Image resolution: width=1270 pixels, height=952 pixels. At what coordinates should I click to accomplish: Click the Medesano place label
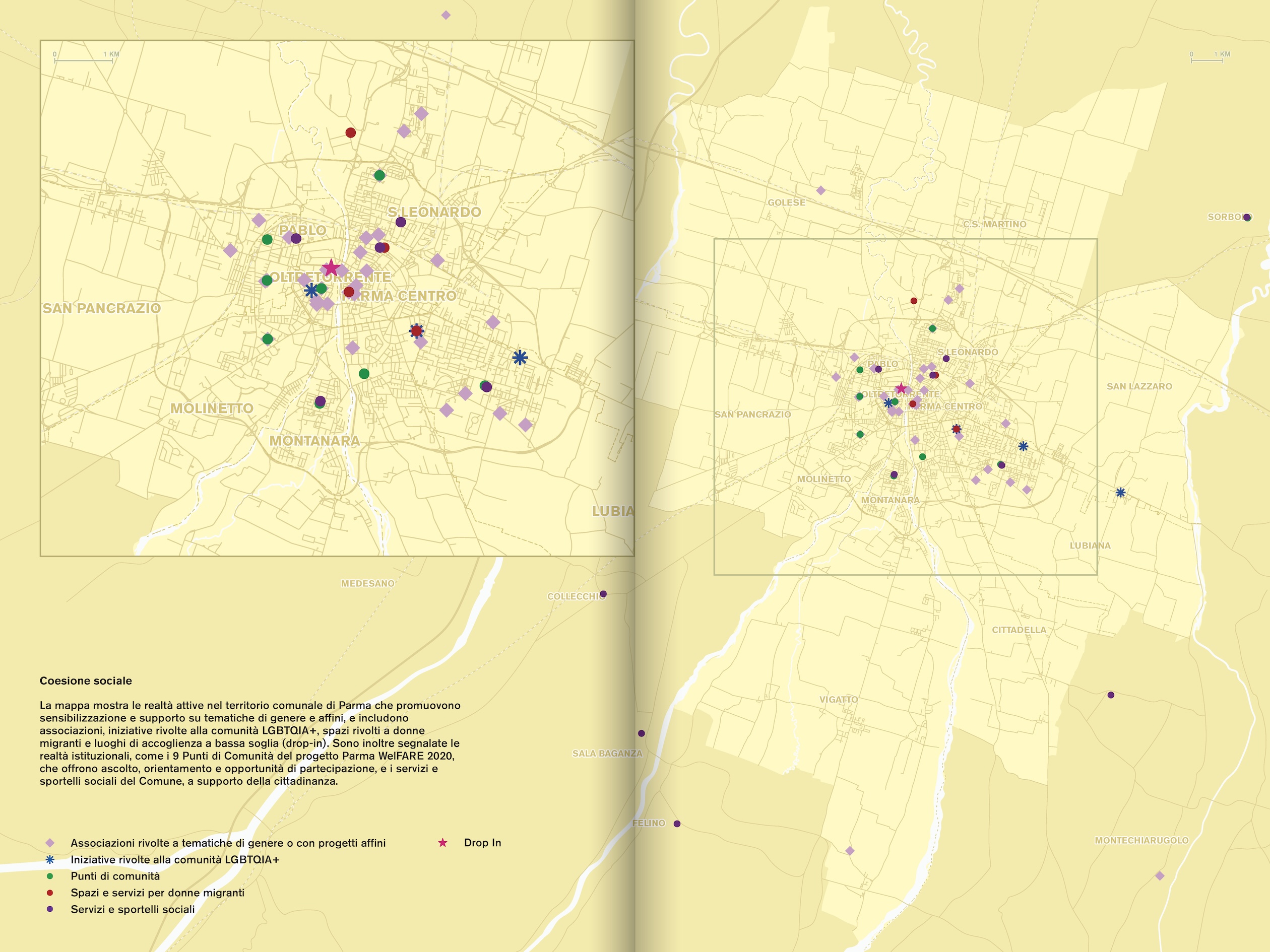(367, 584)
